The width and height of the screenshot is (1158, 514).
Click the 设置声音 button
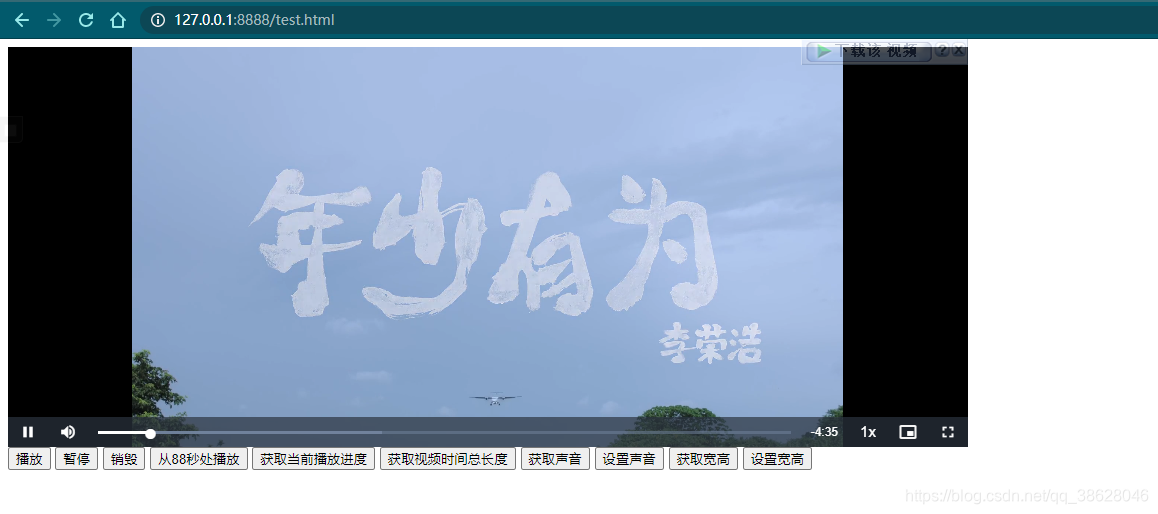tap(629, 459)
